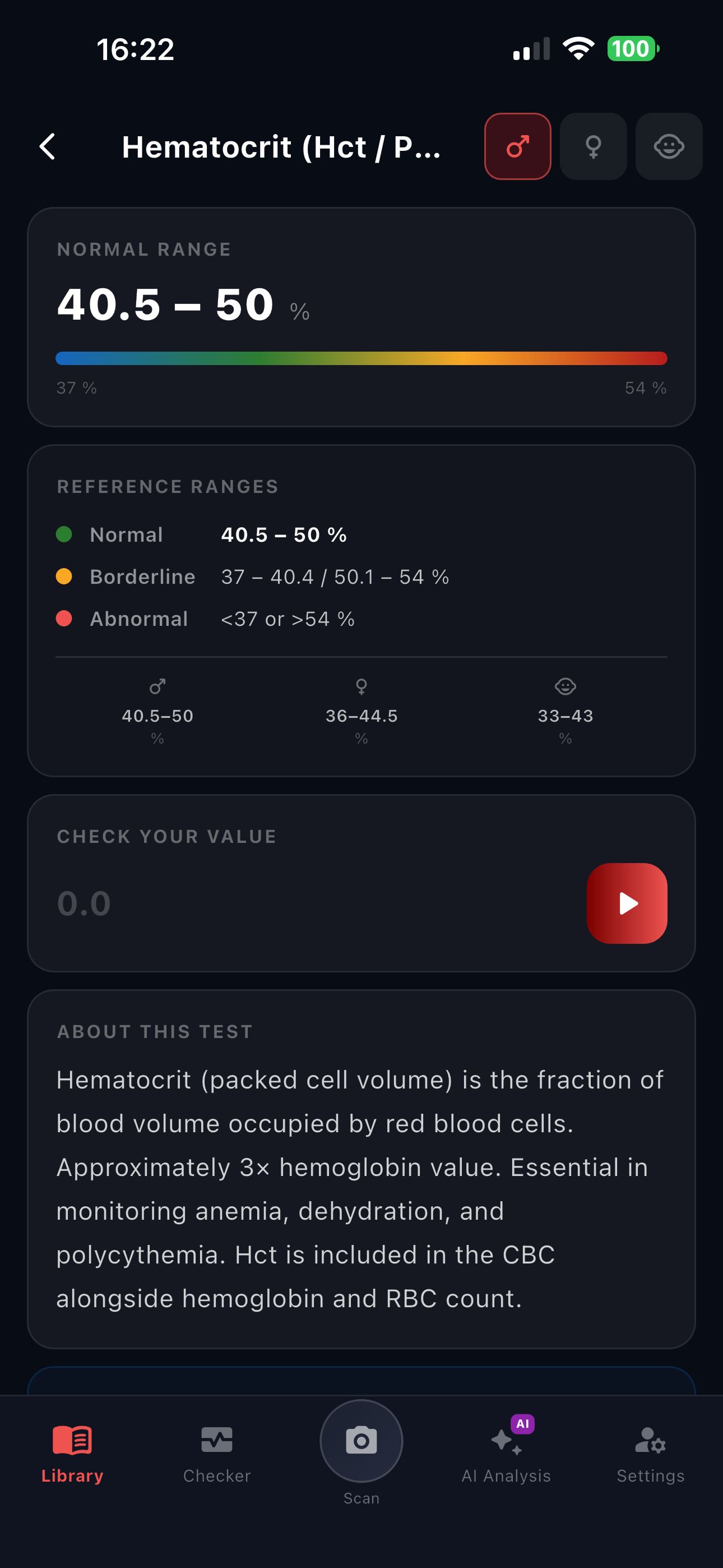
Task: Tap the camera Scan button
Action: (x=361, y=1441)
